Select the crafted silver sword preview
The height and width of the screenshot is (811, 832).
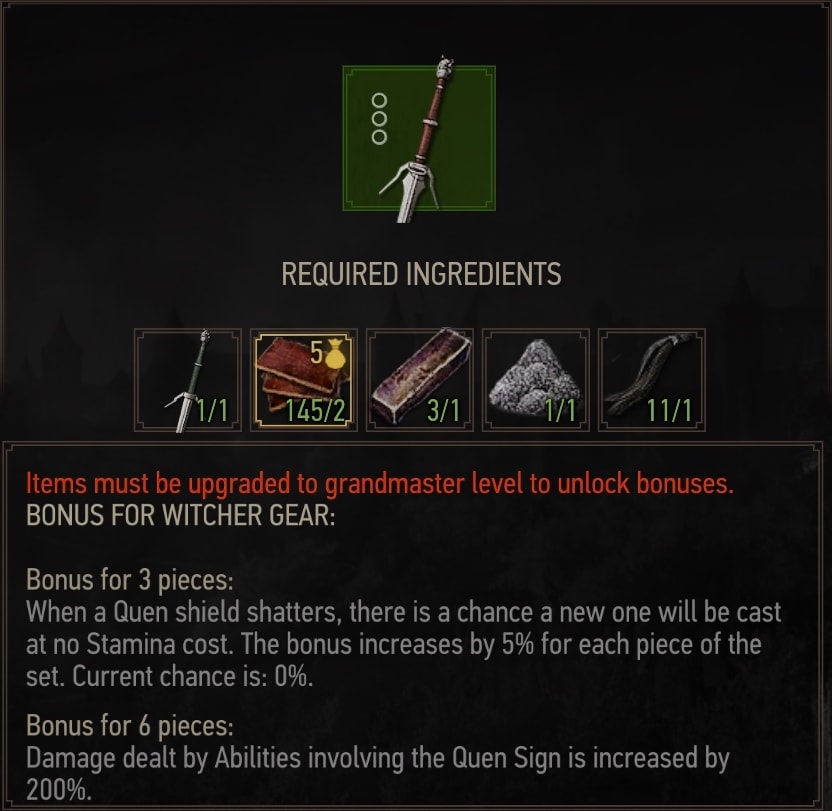coord(419,138)
